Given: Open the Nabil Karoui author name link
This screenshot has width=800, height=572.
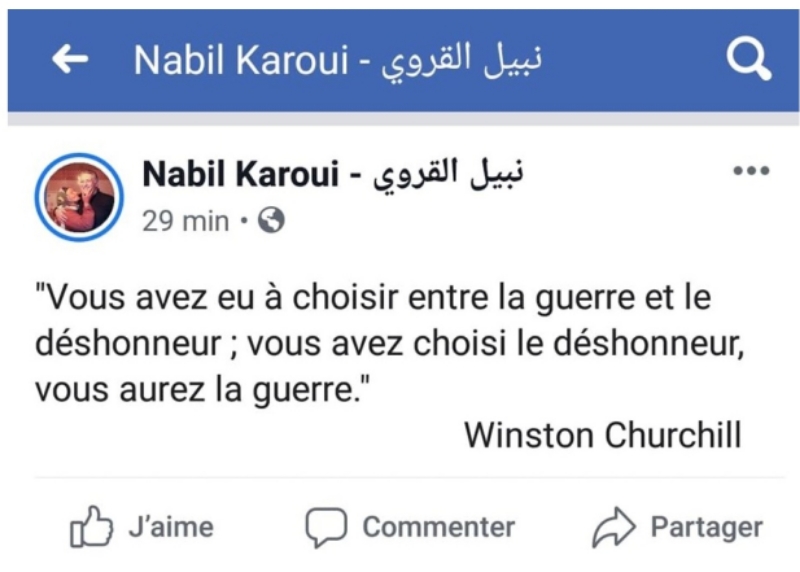Looking at the screenshot, I should tap(240, 175).
